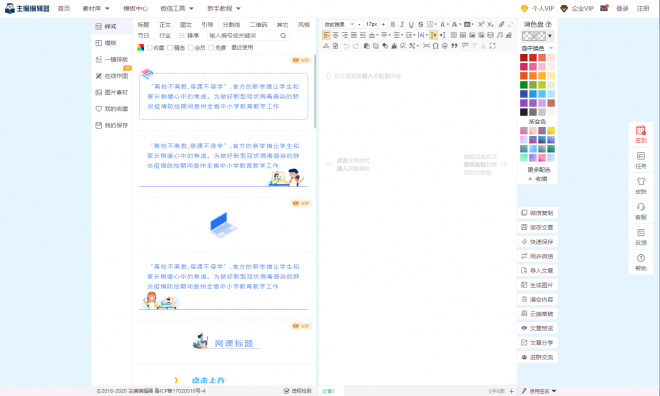Image resolution: width=660 pixels, height=396 pixels.
Task: Click search magnifier in style search box
Action: (283, 36)
